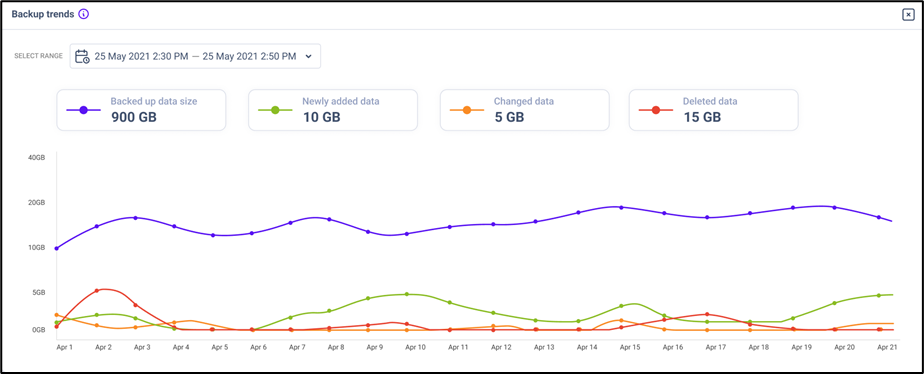Viewport: 924px width, 374px height.
Task: Toggle the Deleted data series
Action: click(x=714, y=110)
